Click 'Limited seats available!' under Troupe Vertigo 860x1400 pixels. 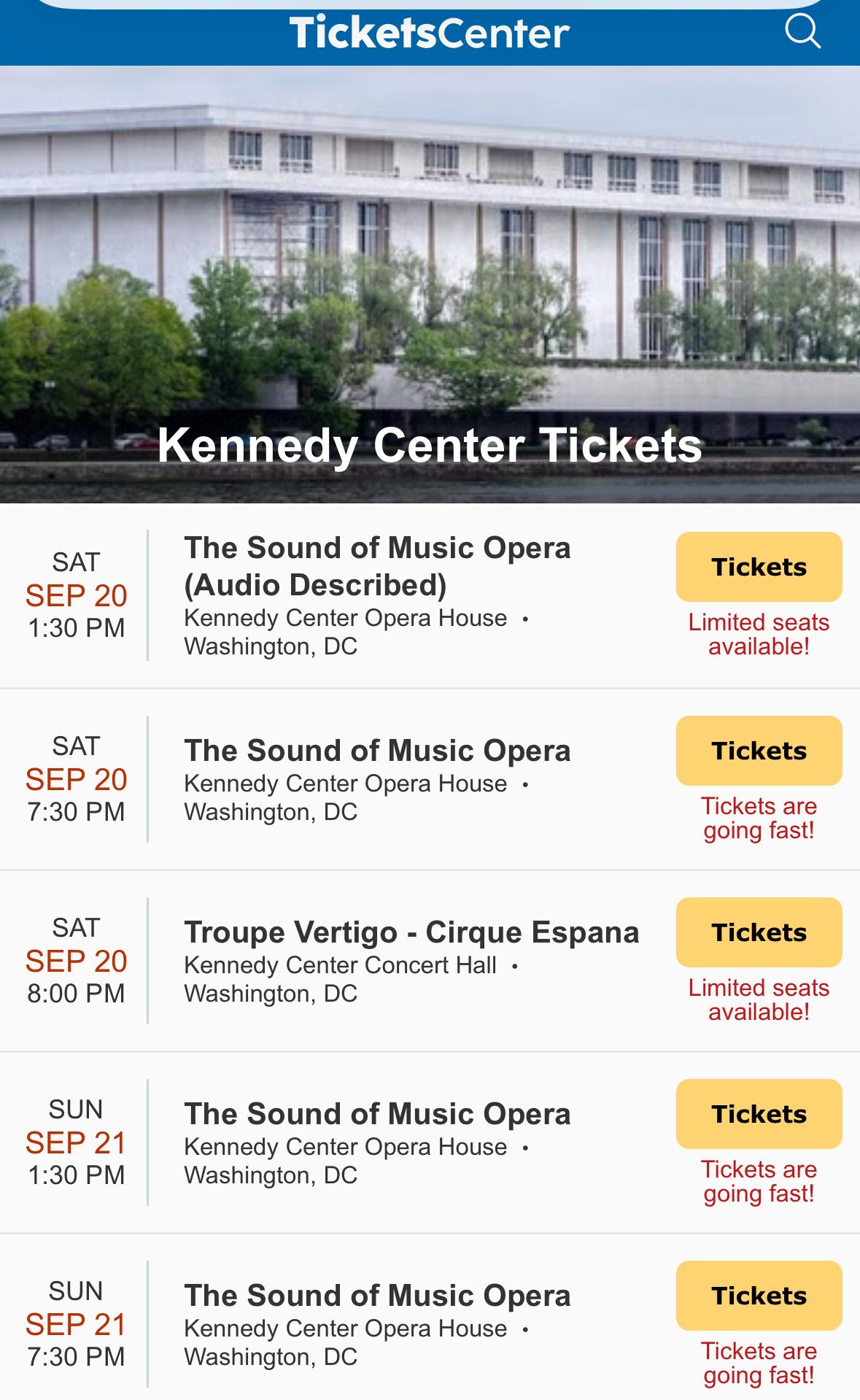759,999
